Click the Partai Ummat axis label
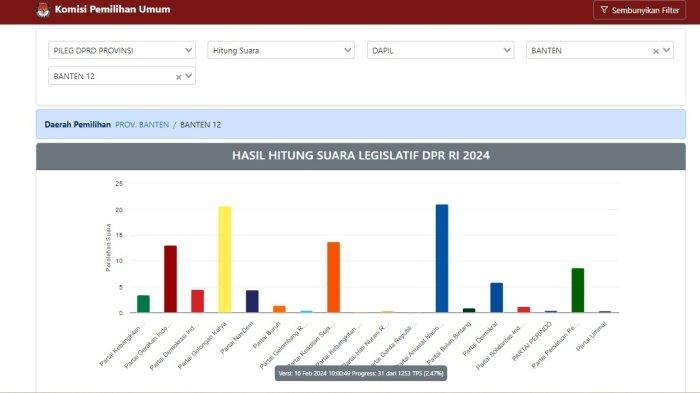This screenshot has height=393, width=700. (x=592, y=336)
